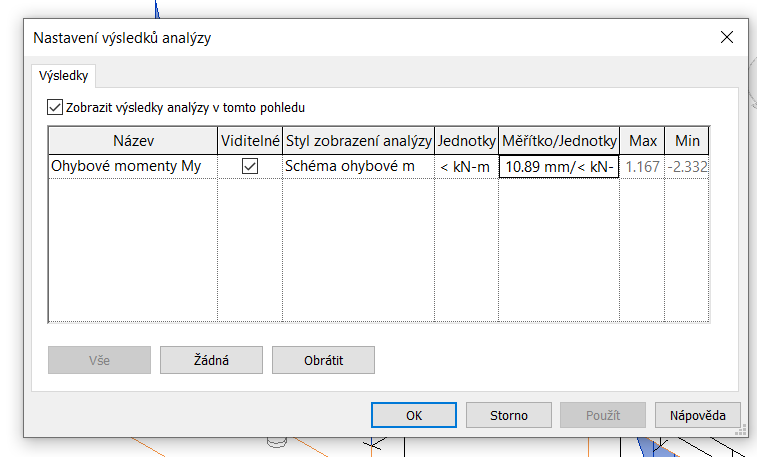Confirm the dialog with OK
The width and height of the screenshot is (757, 457).
coord(413,415)
